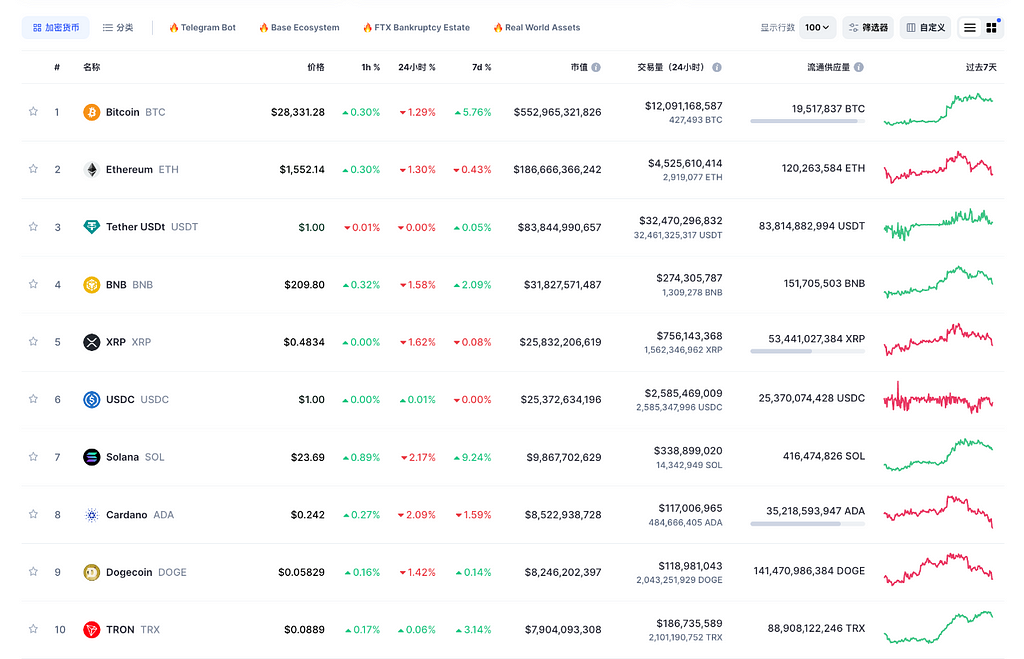
Task: Sort by the 24小时 % column
Action: click(x=417, y=67)
